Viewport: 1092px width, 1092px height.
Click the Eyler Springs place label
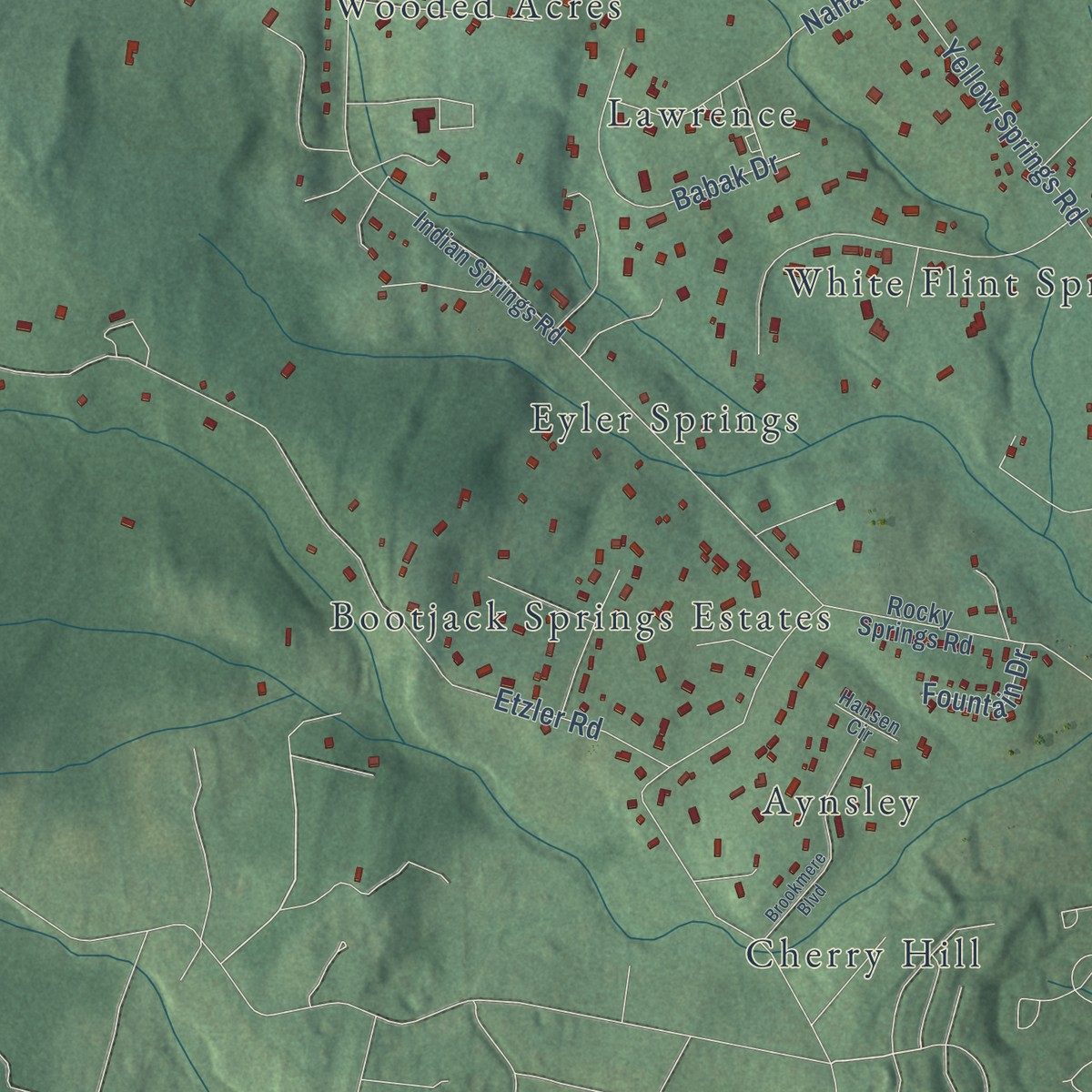click(x=665, y=420)
